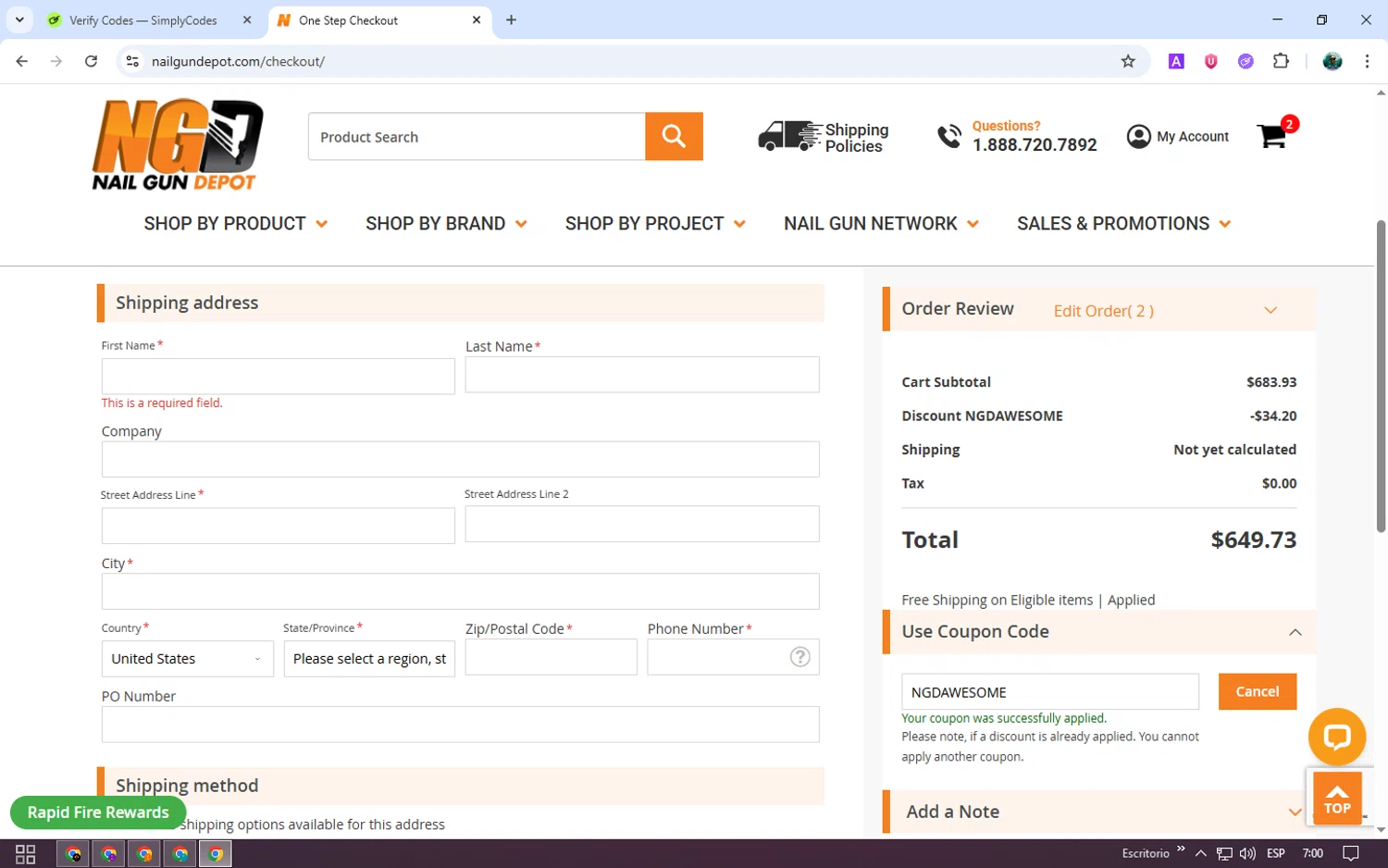Show hidden tray icons chevron

pos(1200,853)
